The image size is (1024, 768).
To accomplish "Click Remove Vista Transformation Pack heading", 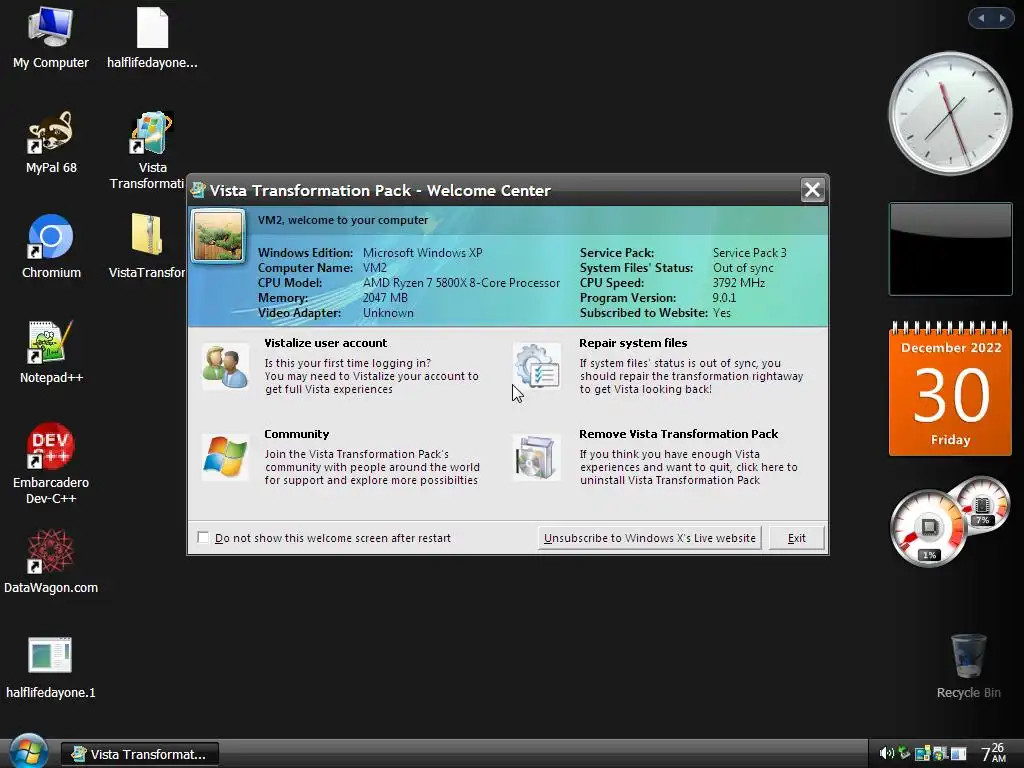I will [x=679, y=434].
